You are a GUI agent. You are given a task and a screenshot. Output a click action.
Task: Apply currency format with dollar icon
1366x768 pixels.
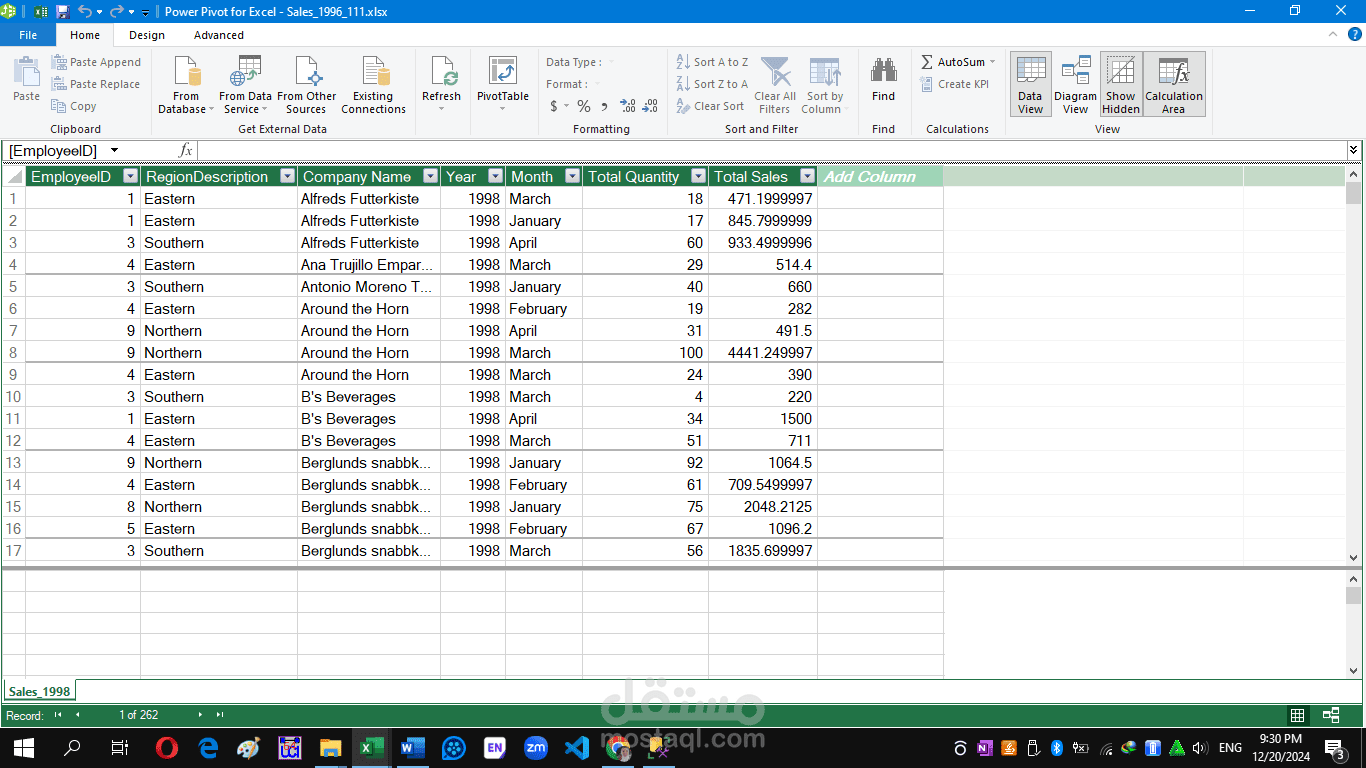(554, 106)
